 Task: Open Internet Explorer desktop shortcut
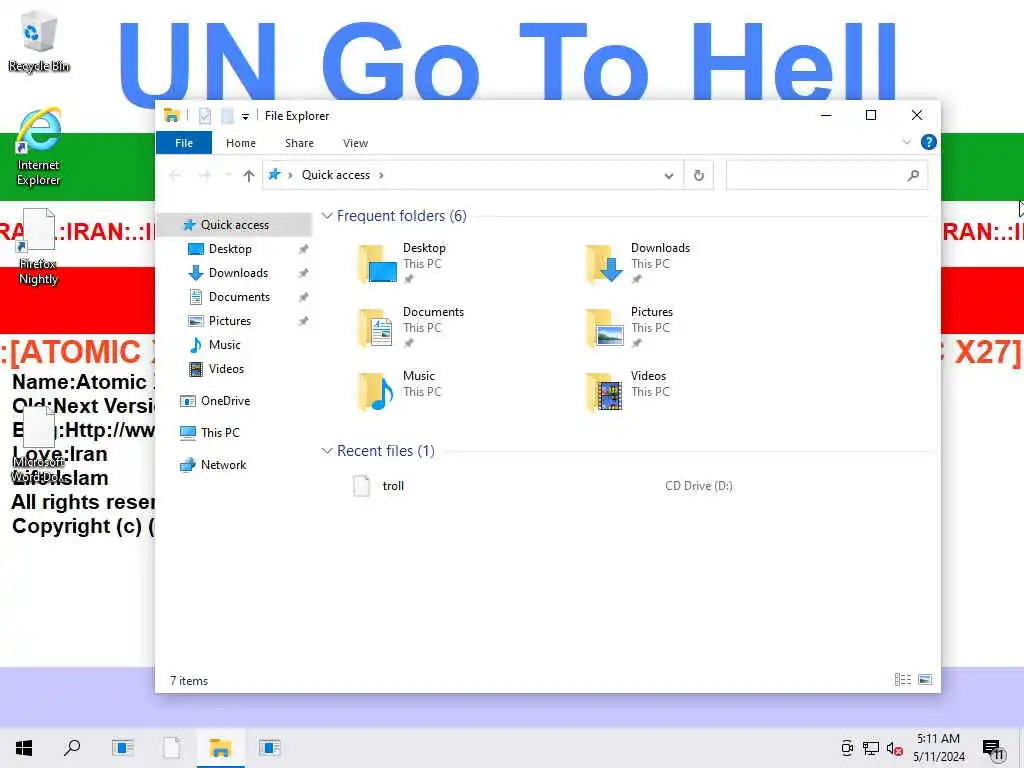click(x=39, y=147)
